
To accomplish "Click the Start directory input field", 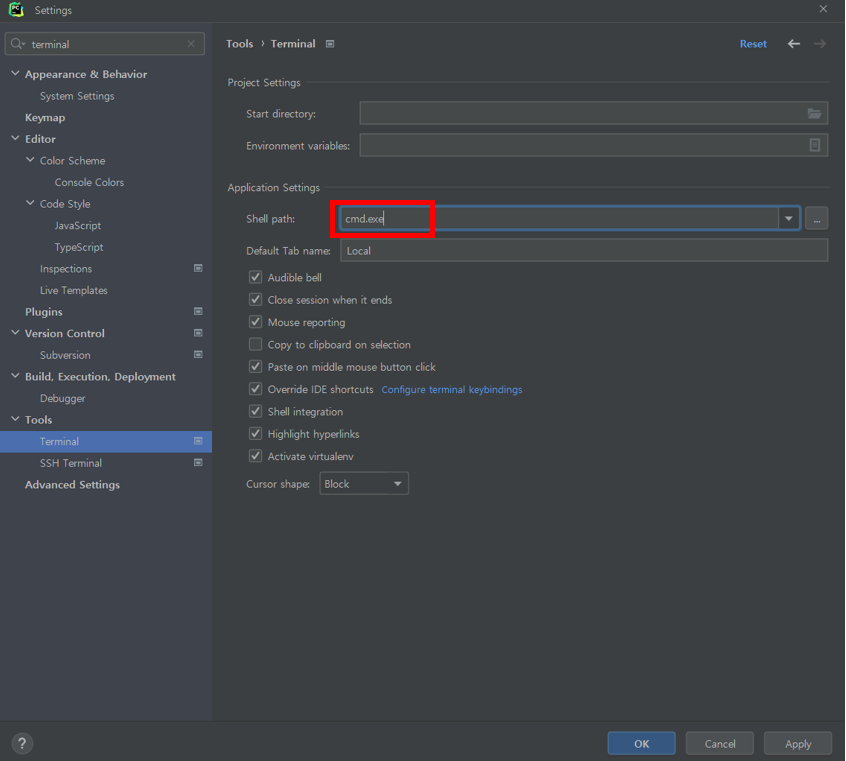I will tap(593, 113).
